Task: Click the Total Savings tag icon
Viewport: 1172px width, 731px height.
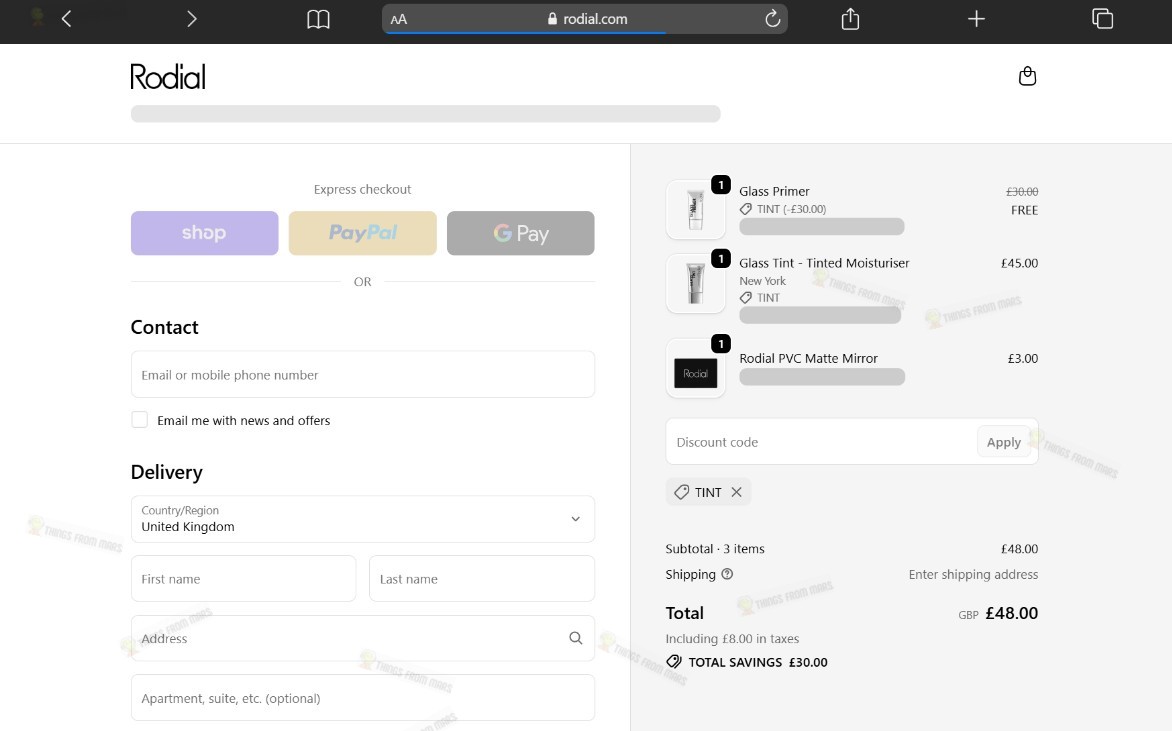Action: 674,661
